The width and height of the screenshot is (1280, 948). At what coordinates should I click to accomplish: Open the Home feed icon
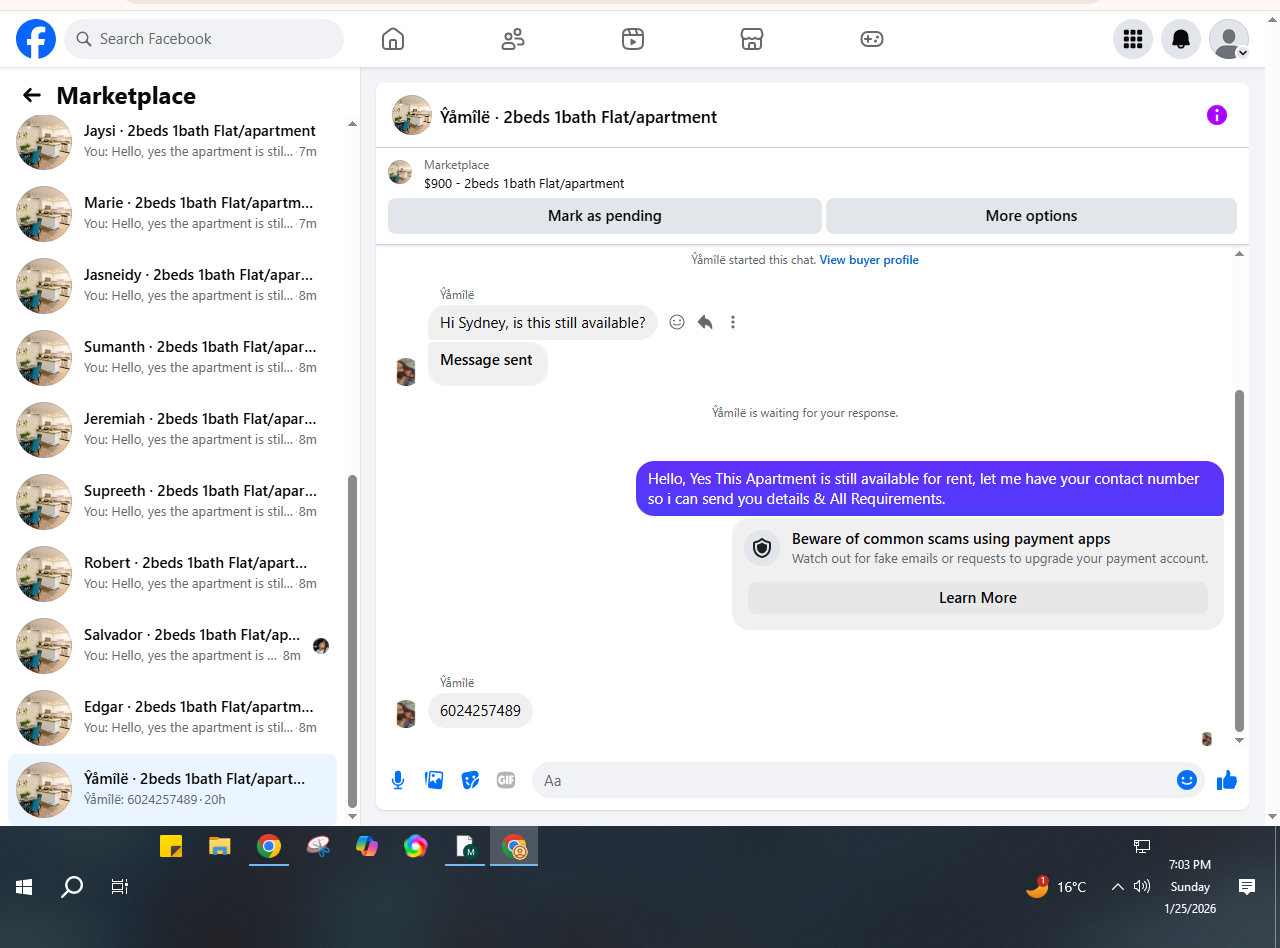[393, 39]
